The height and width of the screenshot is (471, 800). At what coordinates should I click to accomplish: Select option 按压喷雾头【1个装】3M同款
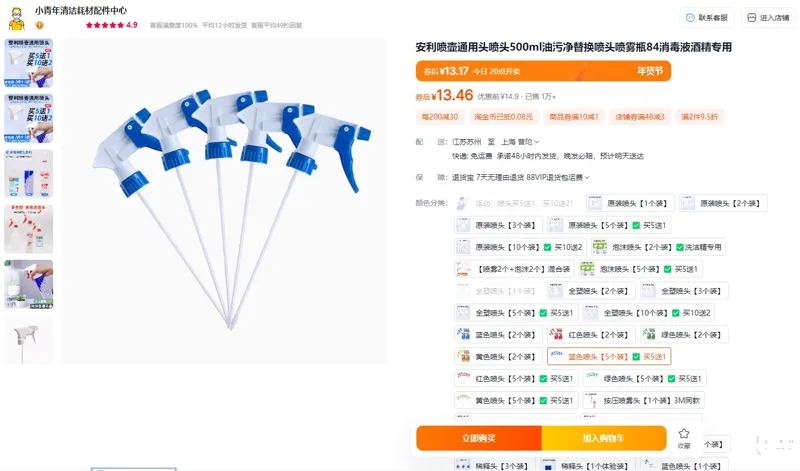click(x=643, y=401)
